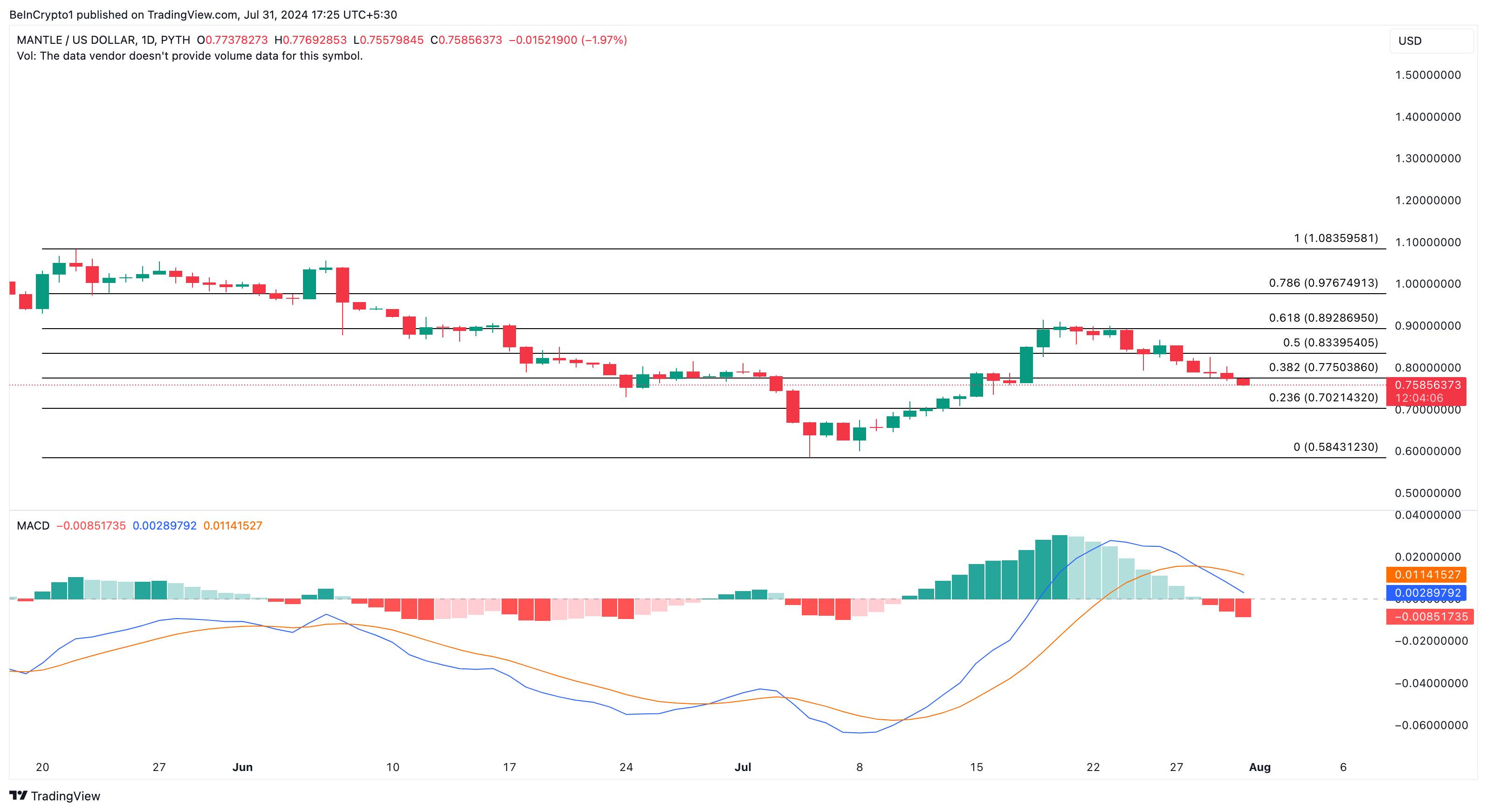Screen dimensions: 1487x812
Task: Click the volume data notice text
Action: click(190, 56)
